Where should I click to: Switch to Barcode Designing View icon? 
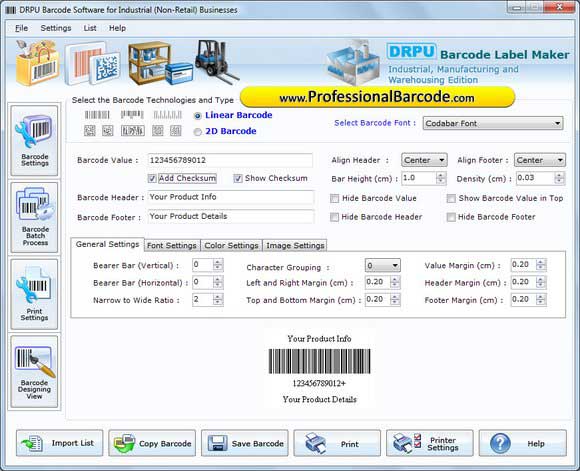click(x=34, y=371)
